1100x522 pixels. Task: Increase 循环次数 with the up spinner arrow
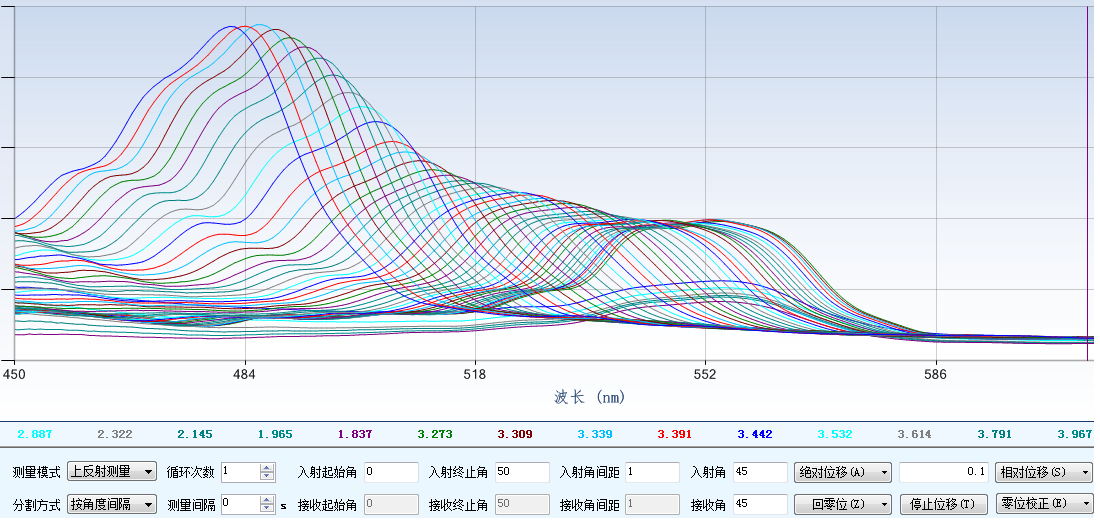267,468
